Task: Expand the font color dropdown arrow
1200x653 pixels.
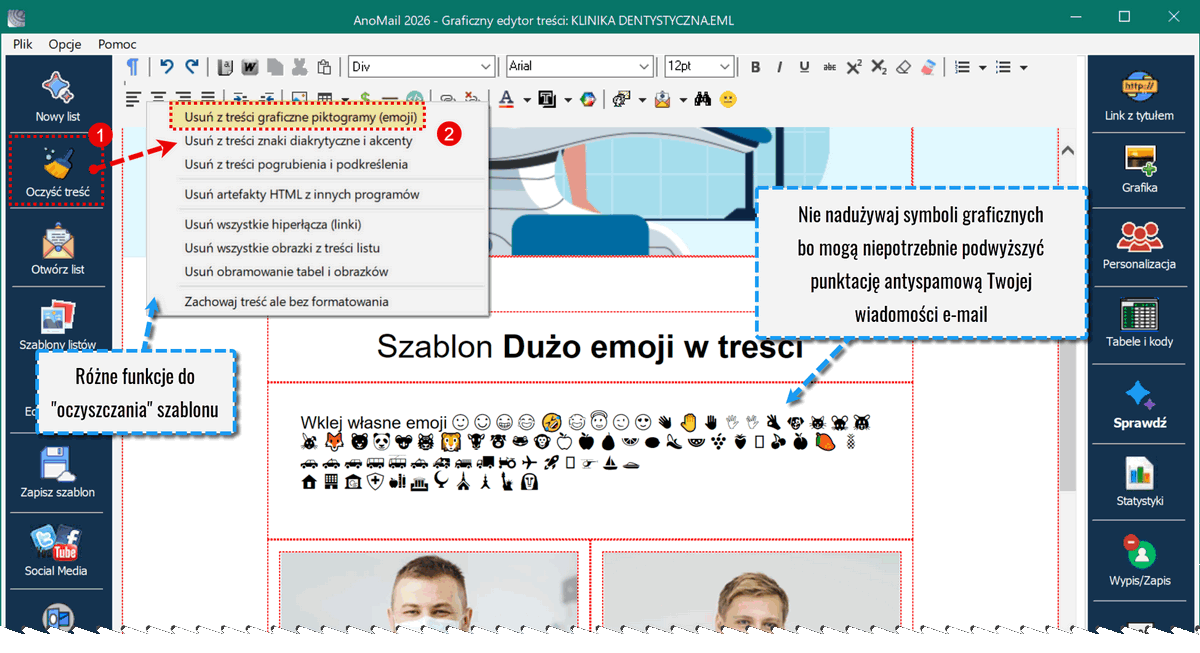Action: click(x=526, y=99)
